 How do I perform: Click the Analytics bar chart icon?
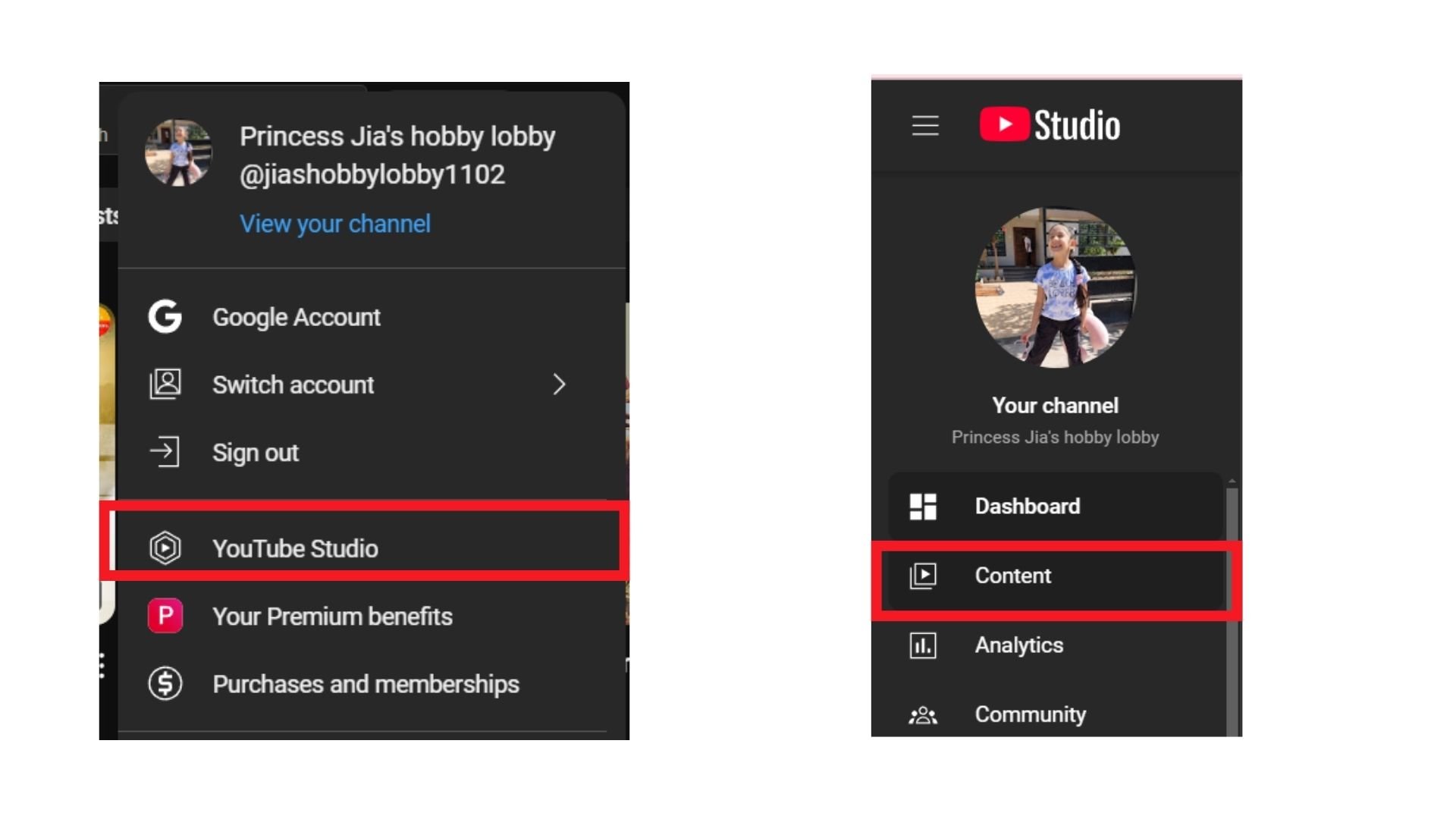click(x=923, y=645)
